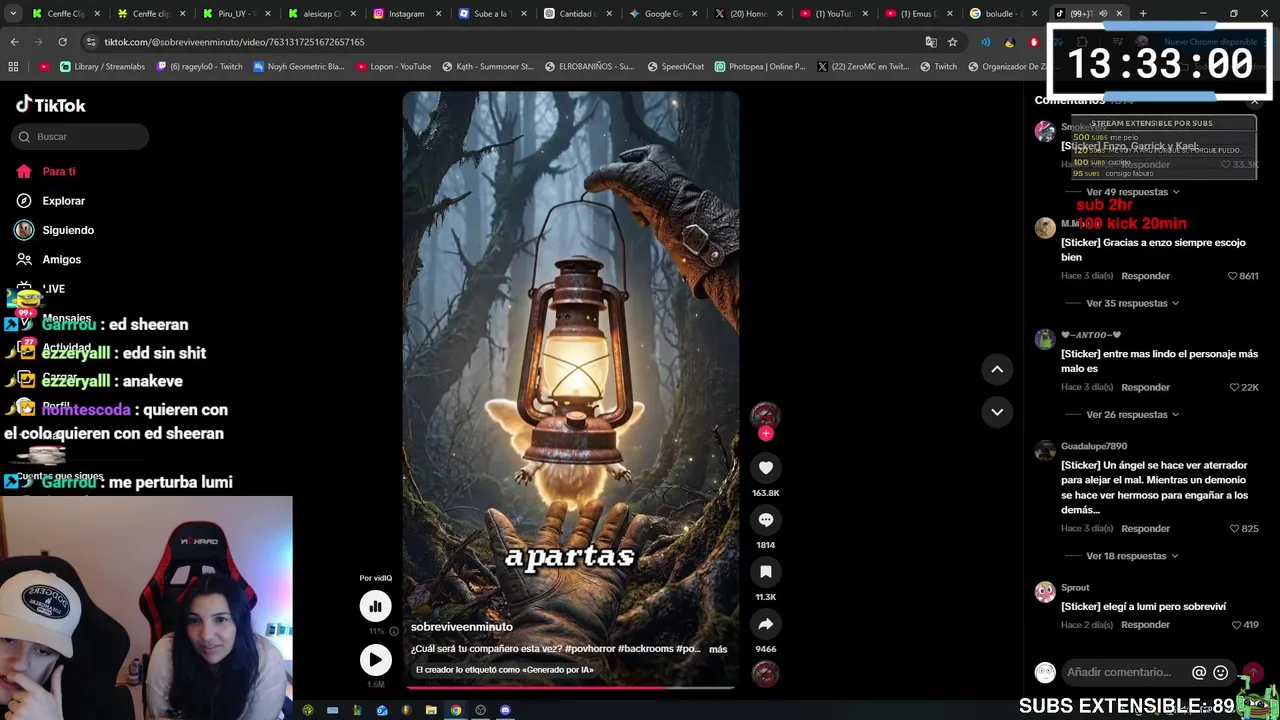Open comments with the speech bubble icon
The width and height of the screenshot is (1280, 720).
pyautogui.click(x=766, y=519)
